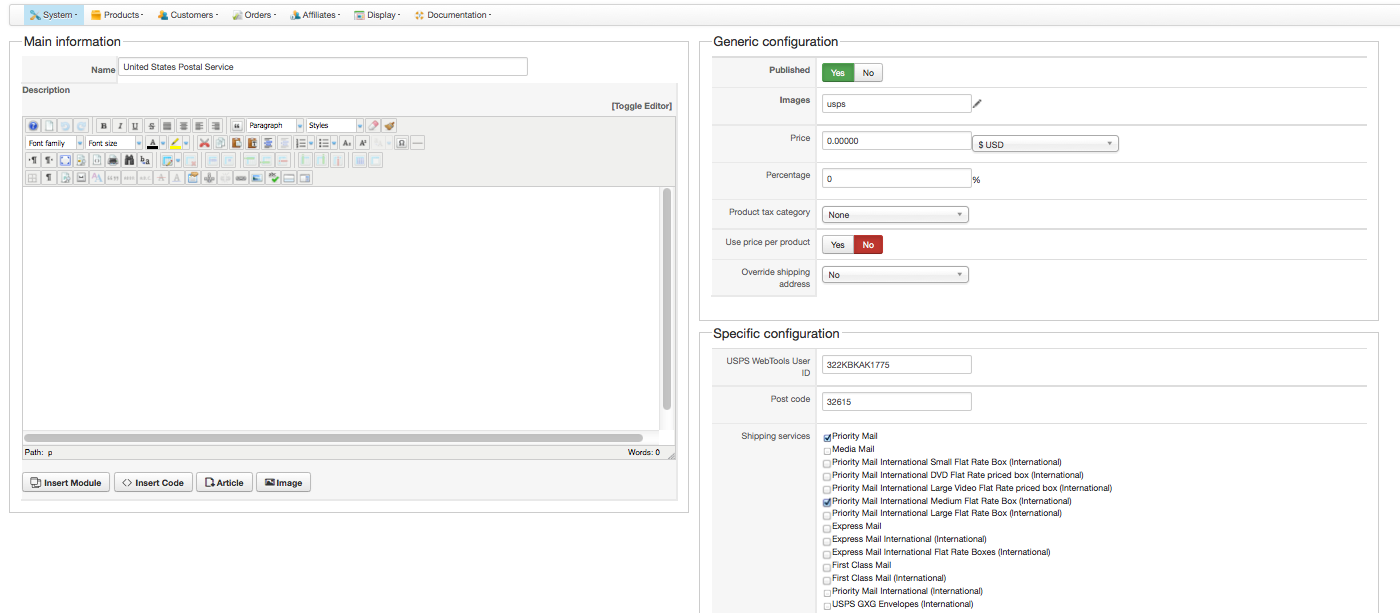Screen dimensions: 1400x613
Task: Open find with the binoculars icon
Action: (x=129, y=160)
